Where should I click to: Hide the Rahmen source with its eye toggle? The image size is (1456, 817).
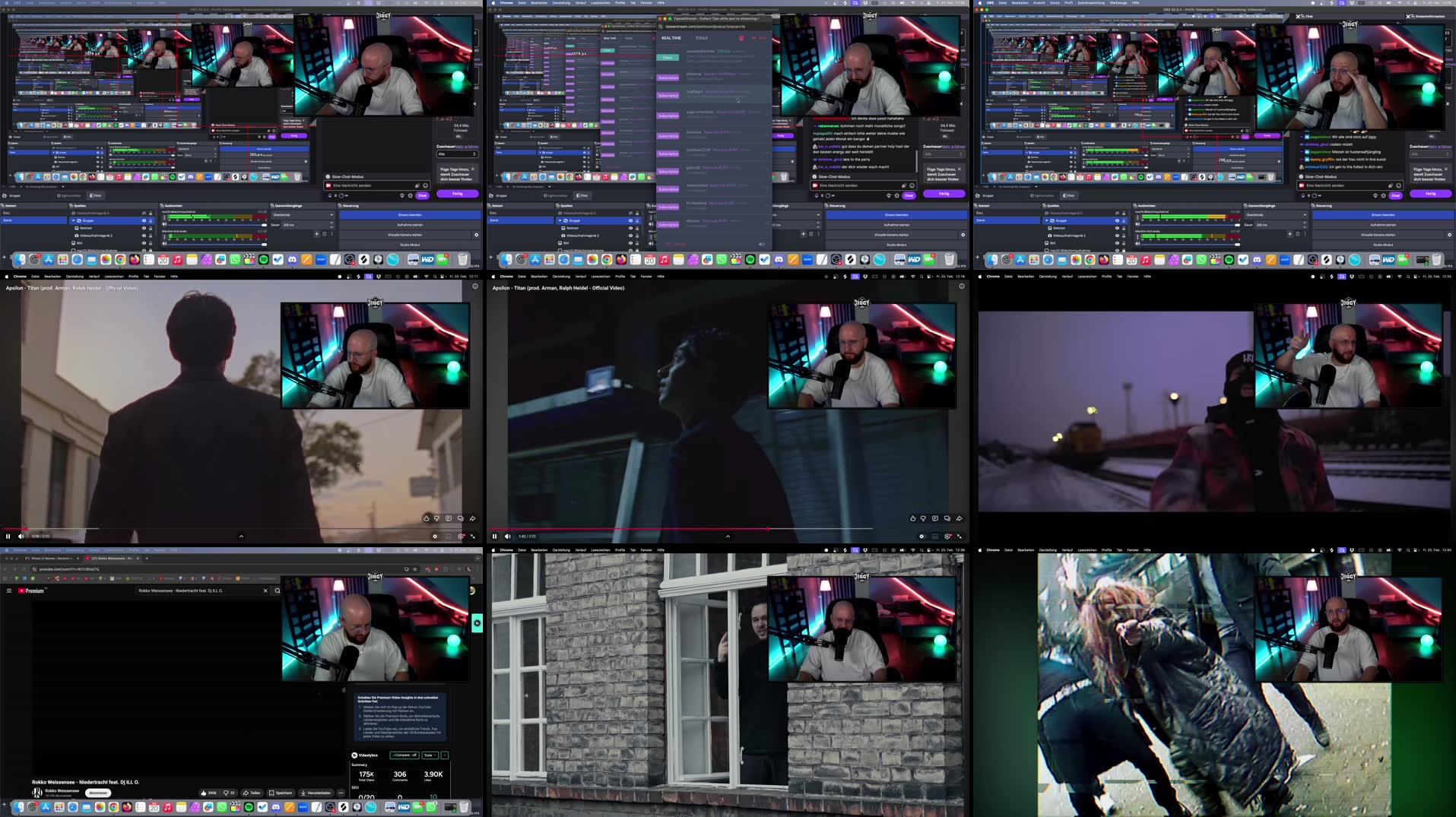(x=143, y=228)
